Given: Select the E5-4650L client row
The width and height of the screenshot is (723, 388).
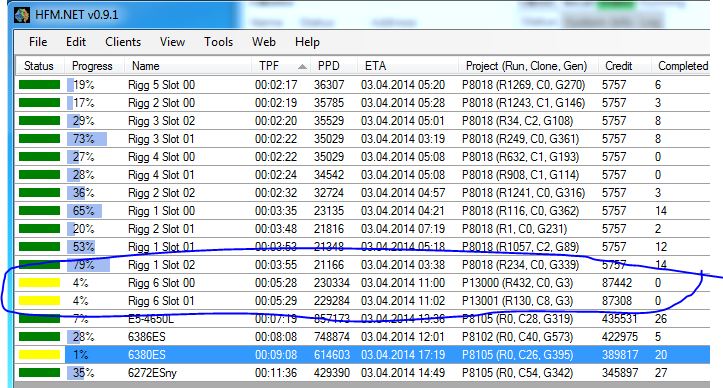Looking at the screenshot, I should pos(362,318).
